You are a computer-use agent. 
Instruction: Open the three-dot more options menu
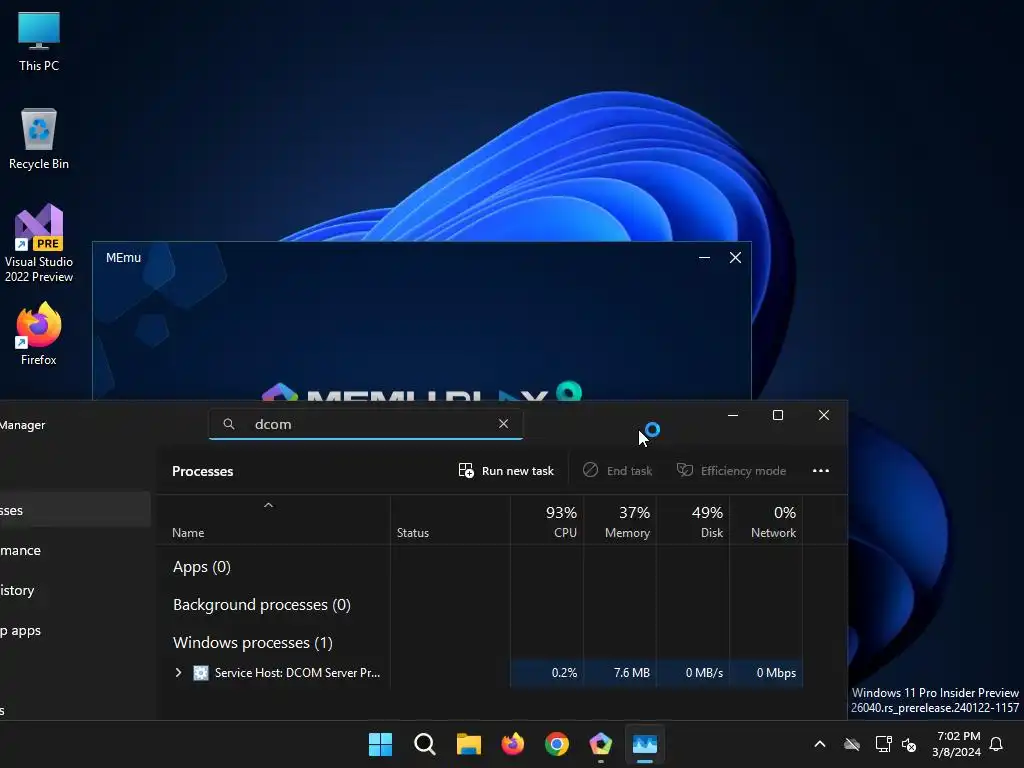coord(821,471)
